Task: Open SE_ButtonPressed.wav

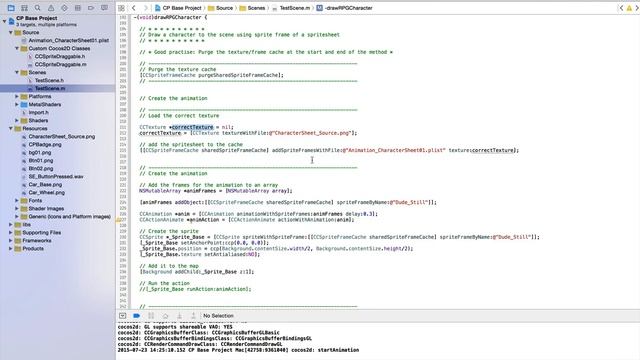Action: [x=52, y=176]
